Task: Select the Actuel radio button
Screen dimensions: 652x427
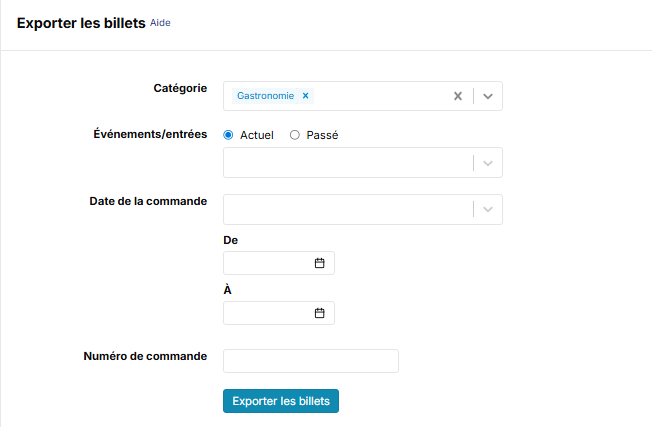Action: pyautogui.click(x=229, y=135)
